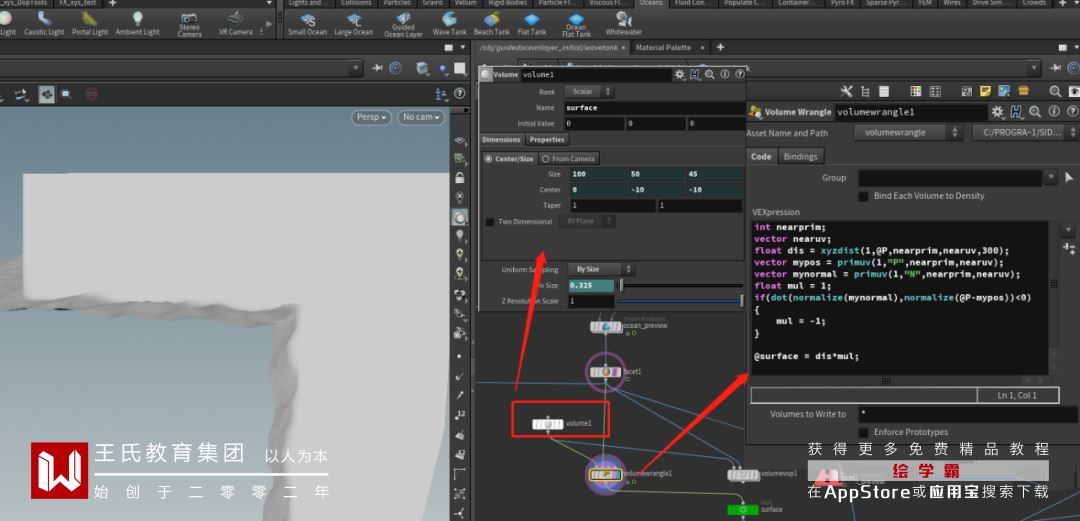Open the Uniform Sampling By Size dropdown
Screen dimensions: 1080x521
pyautogui.click(x=600, y=269)
